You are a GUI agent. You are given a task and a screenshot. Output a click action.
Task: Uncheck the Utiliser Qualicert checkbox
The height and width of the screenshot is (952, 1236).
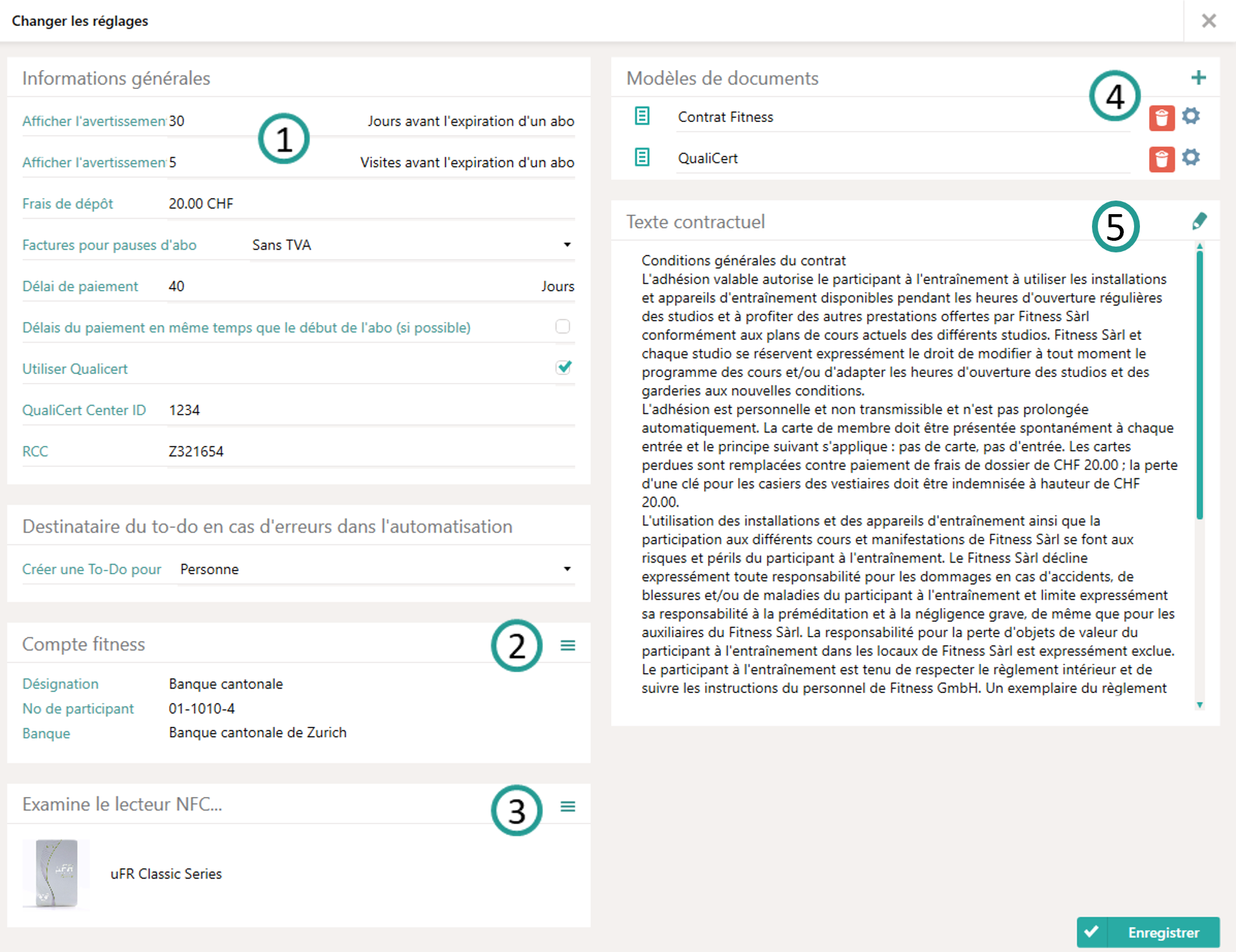(x=563, y=367)
